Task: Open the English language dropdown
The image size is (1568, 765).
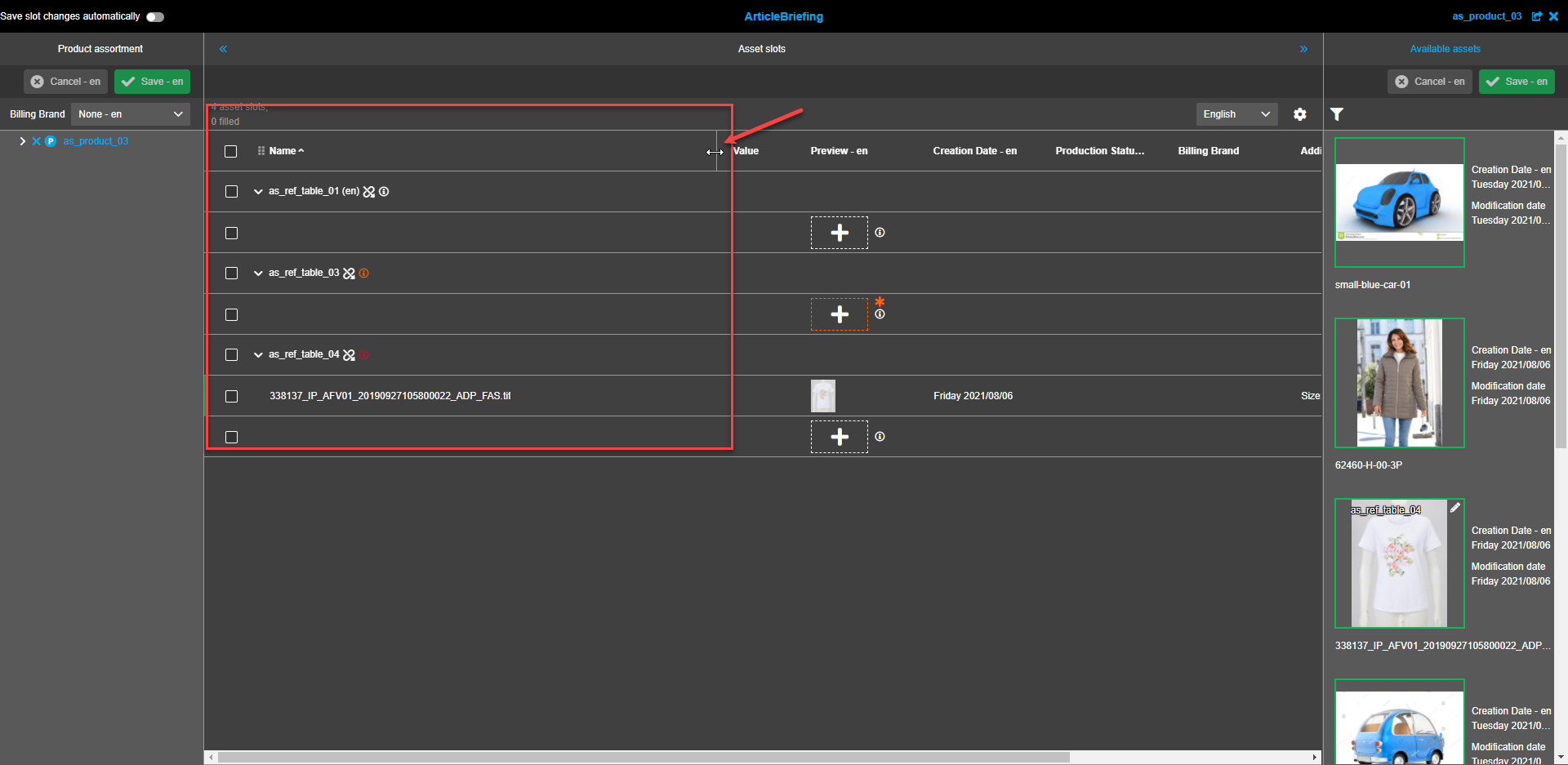Action: pyautogui.click(x=1236, y=114)
